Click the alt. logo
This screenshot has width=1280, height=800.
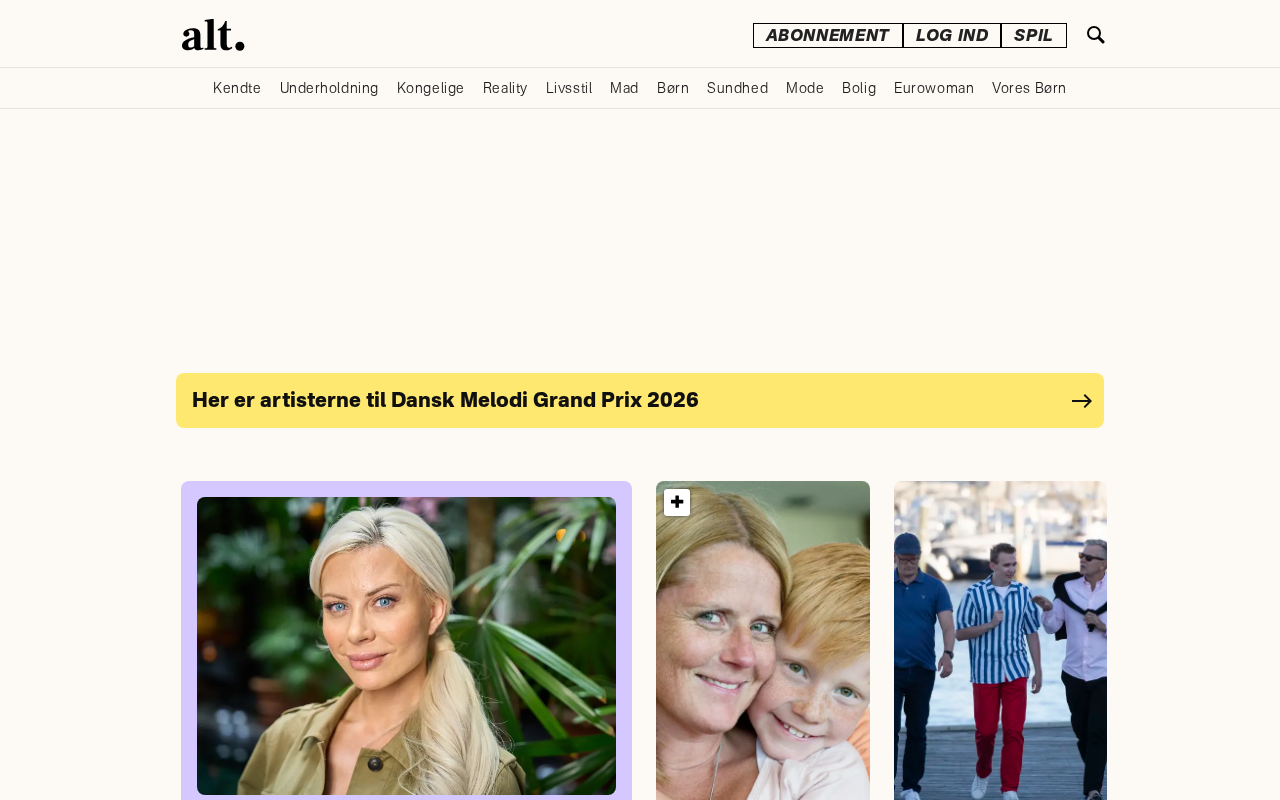pos(213,35)
